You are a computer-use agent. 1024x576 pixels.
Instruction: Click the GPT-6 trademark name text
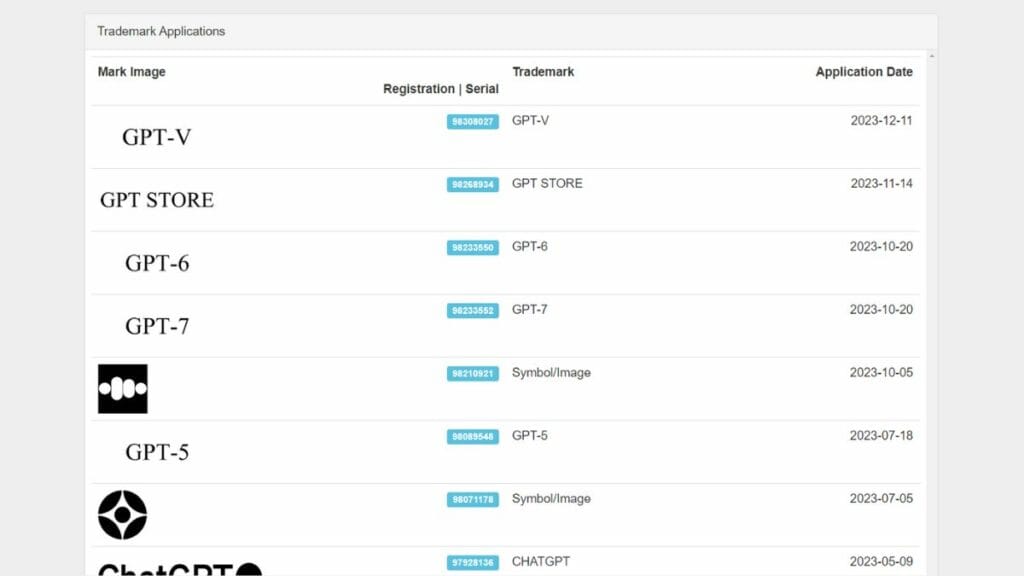[530, 247]
